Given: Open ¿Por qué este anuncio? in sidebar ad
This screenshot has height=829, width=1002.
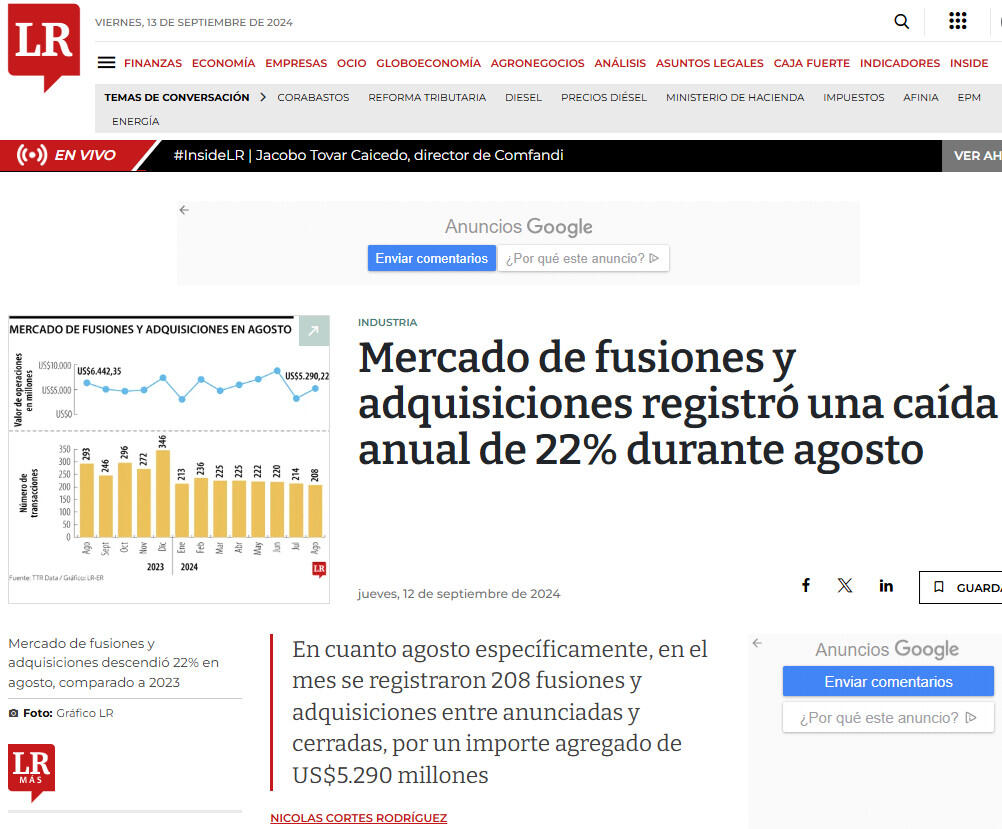Looking at the screenshot, I should click(887, 717).
